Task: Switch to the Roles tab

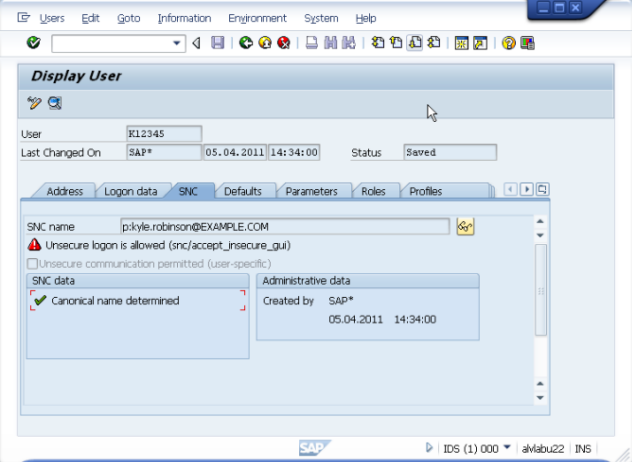Action: pyautogui.click(x=373, y=191)
